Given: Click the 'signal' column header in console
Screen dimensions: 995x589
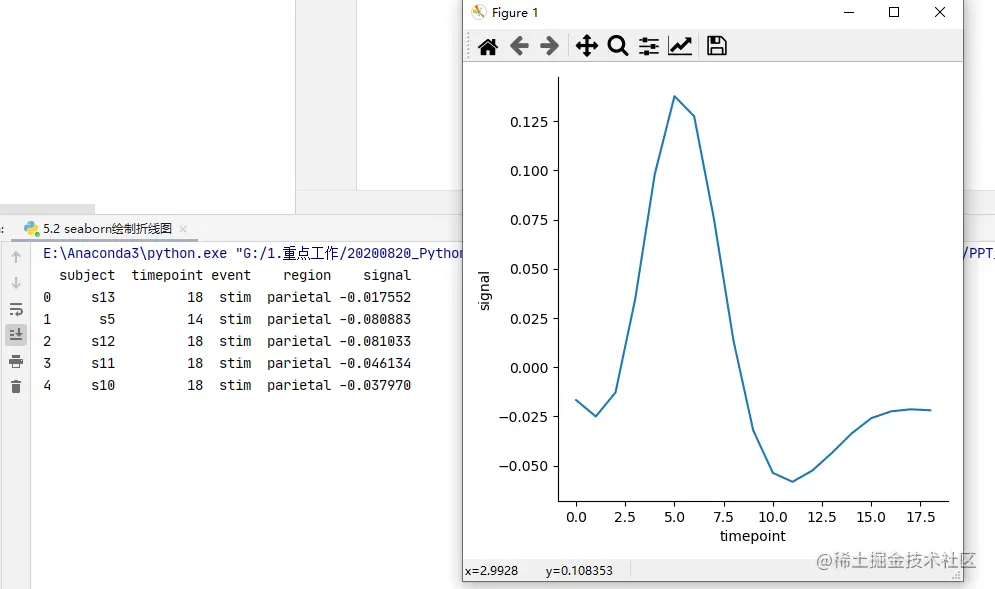Looking at the screenshot, I should [x=387, y=275].
